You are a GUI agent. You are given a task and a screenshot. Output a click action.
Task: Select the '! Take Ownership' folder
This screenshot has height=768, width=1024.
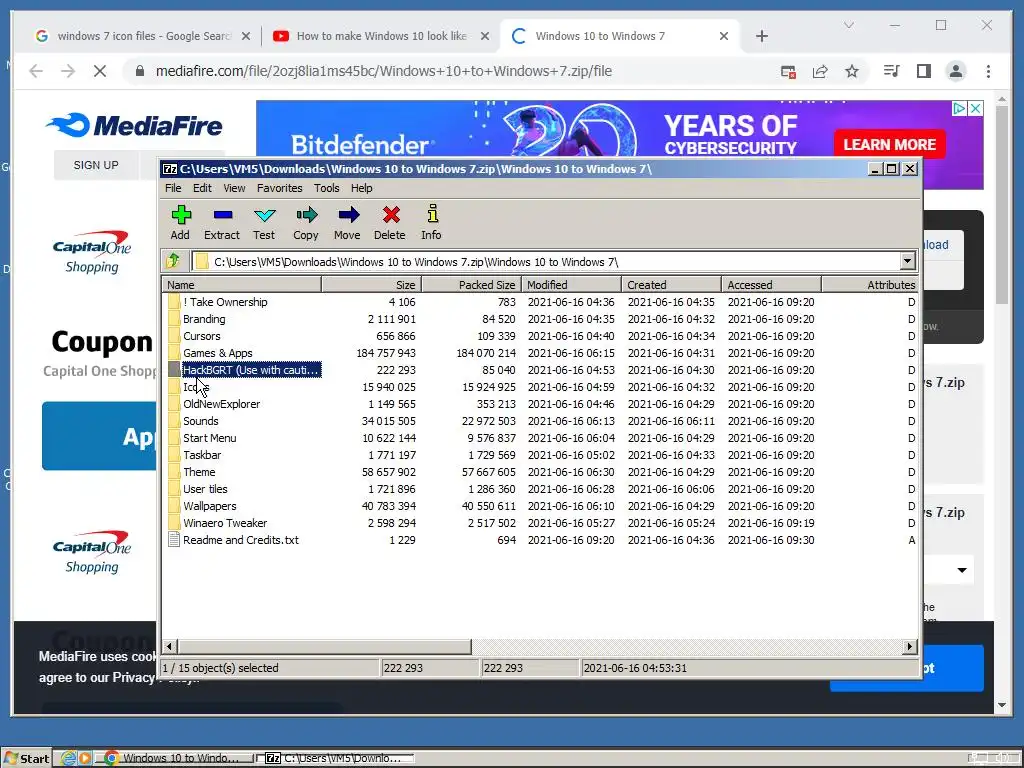(x=225, y=302)
